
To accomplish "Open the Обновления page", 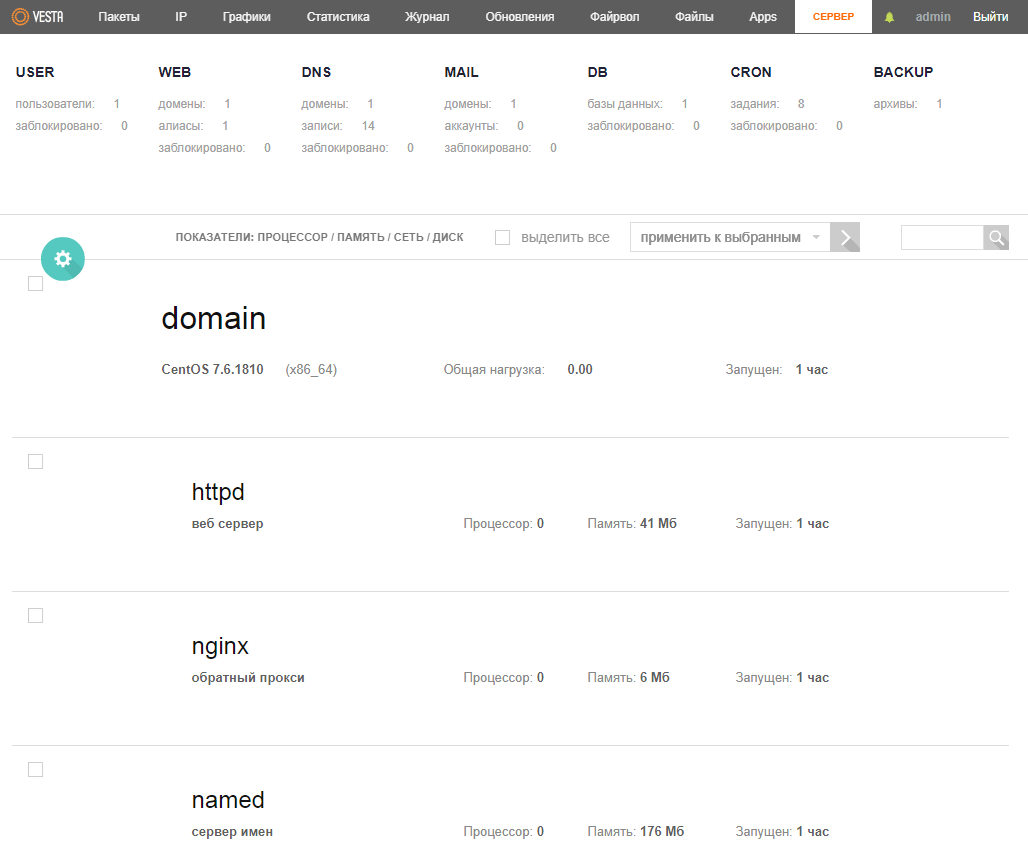I will [520, 17].
